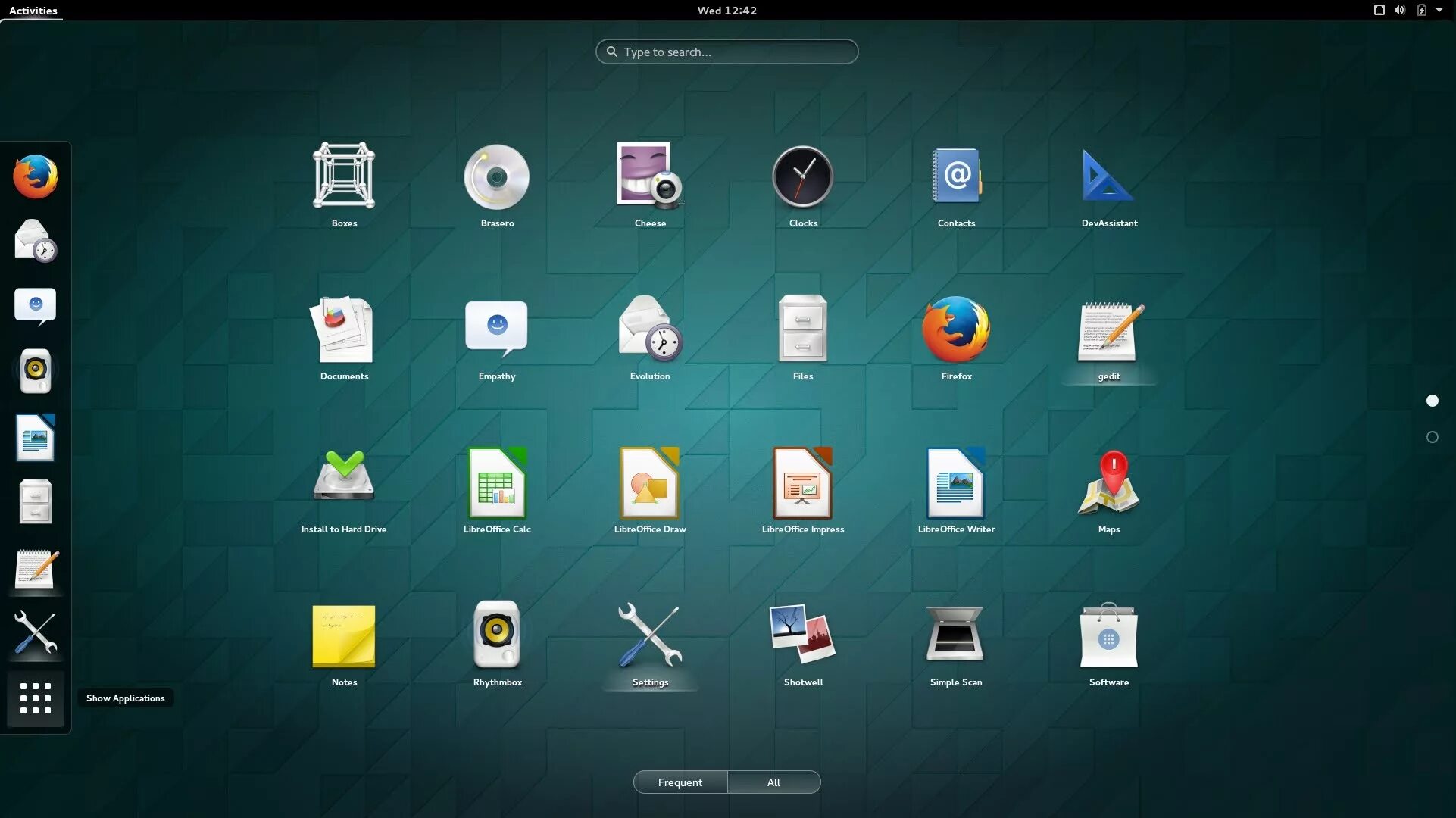The width and height of the screenshot is (1456, 818).
Task: Open Simple Scan
Action: [x=955, y=636]
